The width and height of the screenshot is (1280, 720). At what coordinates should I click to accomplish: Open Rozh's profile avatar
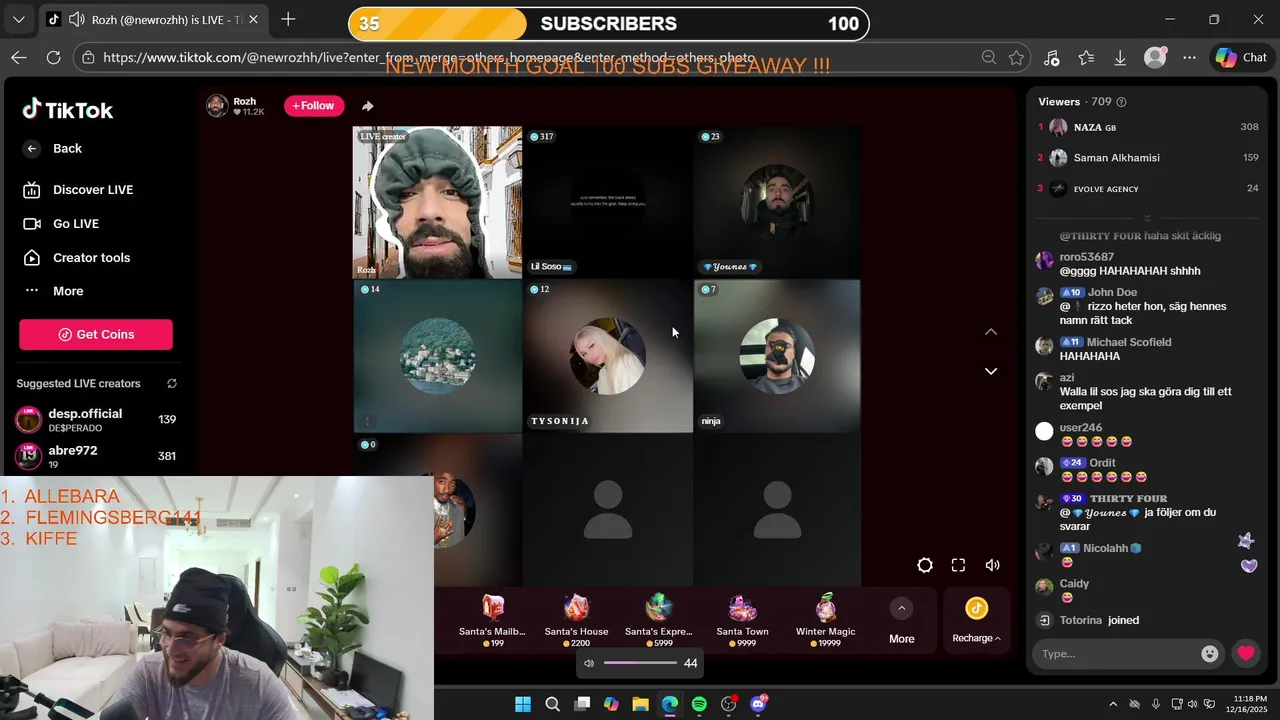click(217, 105)
